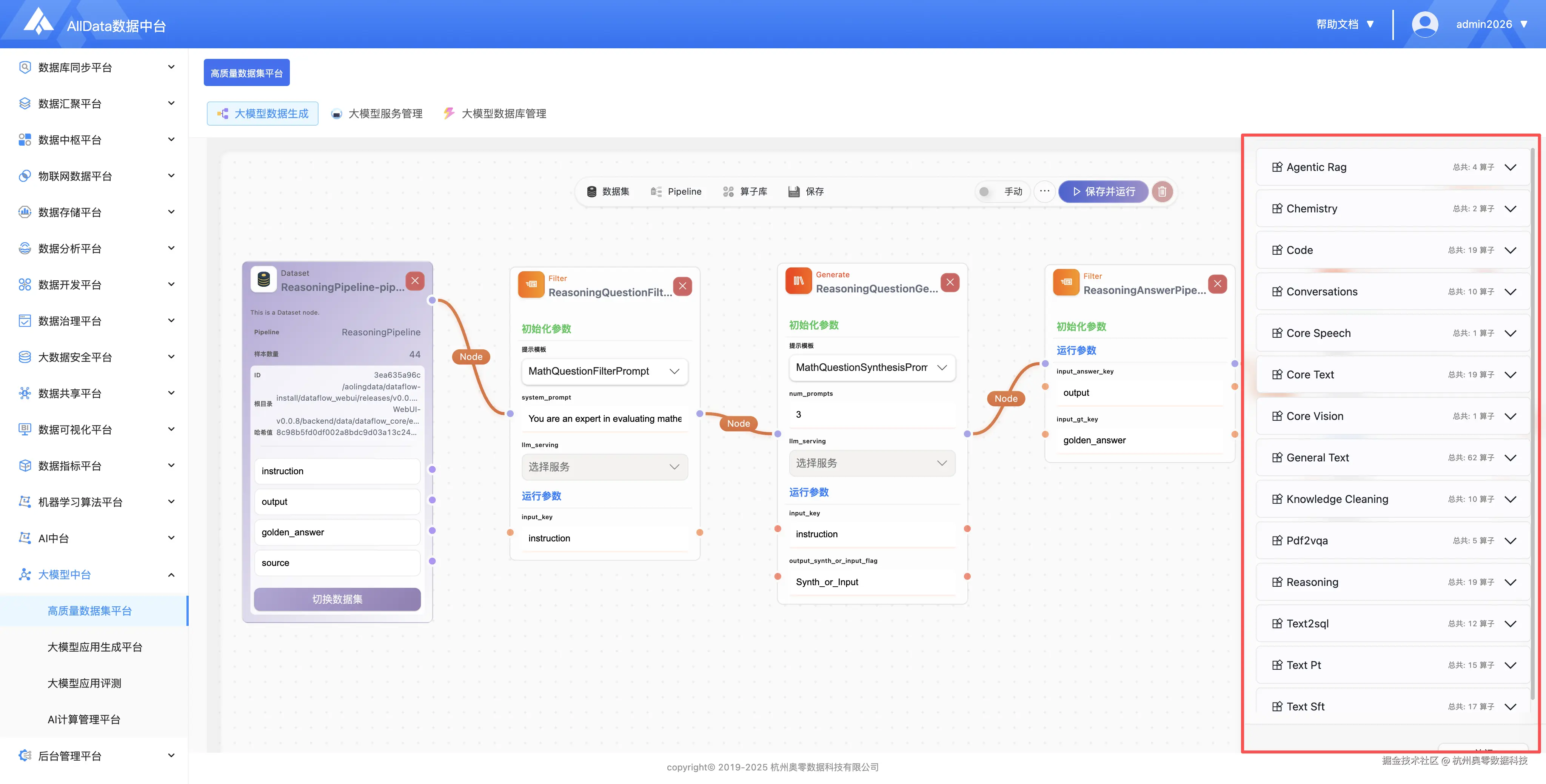Click the num_prompts input field

(x=872, y=415)
